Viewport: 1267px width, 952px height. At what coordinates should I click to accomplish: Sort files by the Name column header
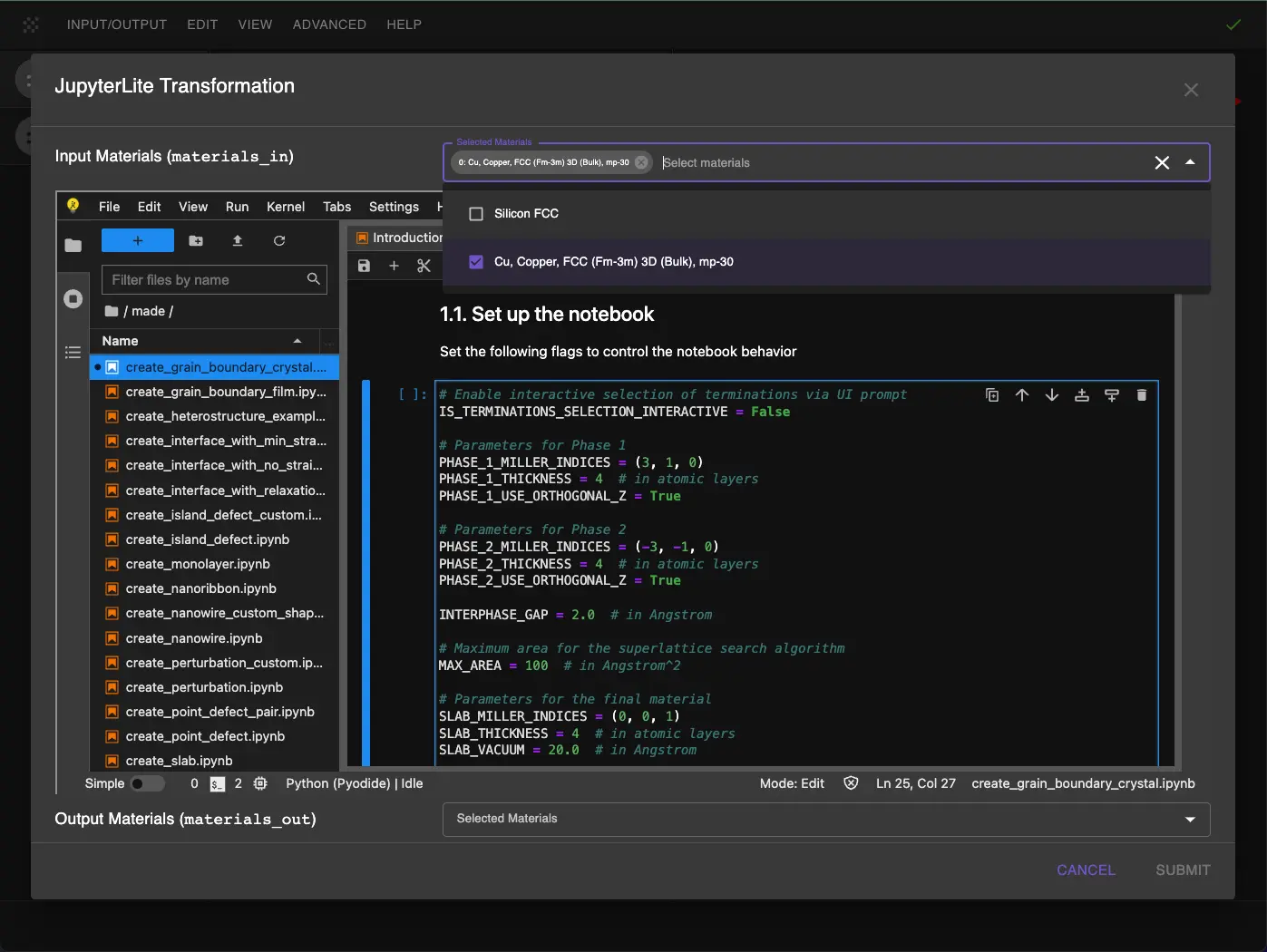tap(121, 341)
